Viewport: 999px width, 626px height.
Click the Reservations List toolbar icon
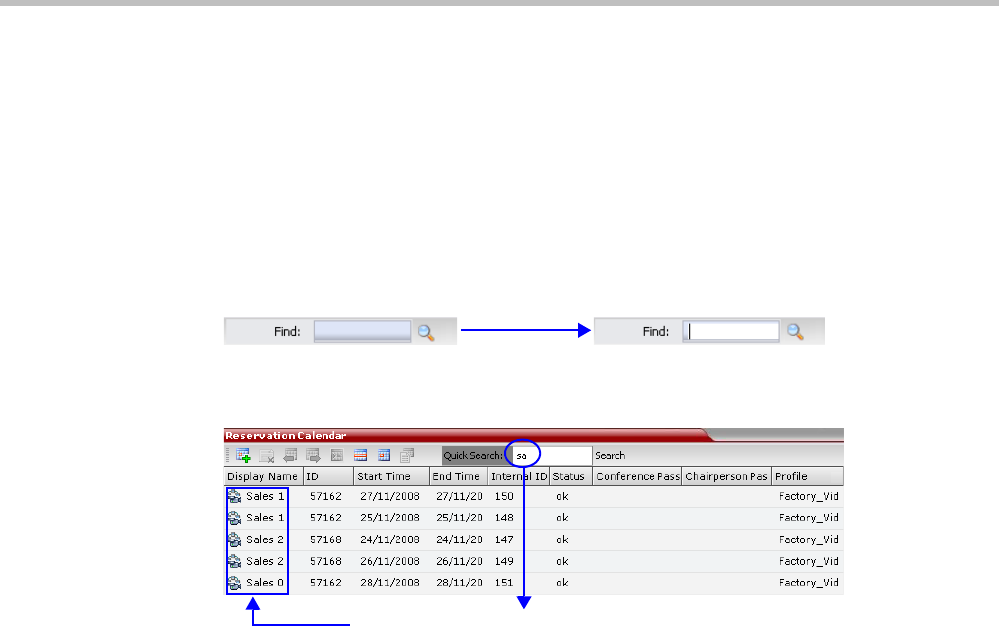coord(407,455)
